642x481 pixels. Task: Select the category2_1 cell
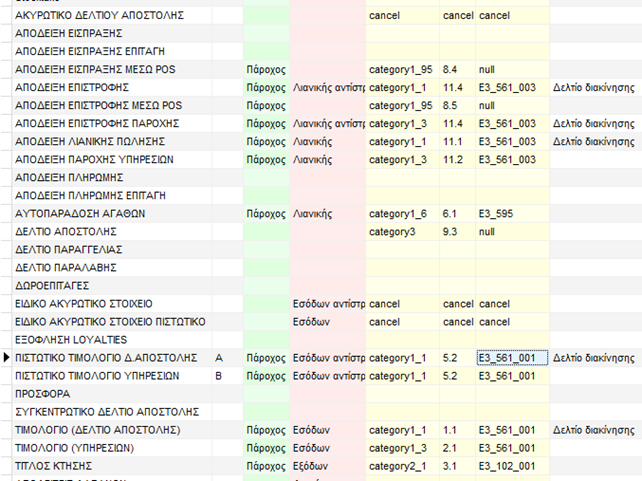point(398,465)
